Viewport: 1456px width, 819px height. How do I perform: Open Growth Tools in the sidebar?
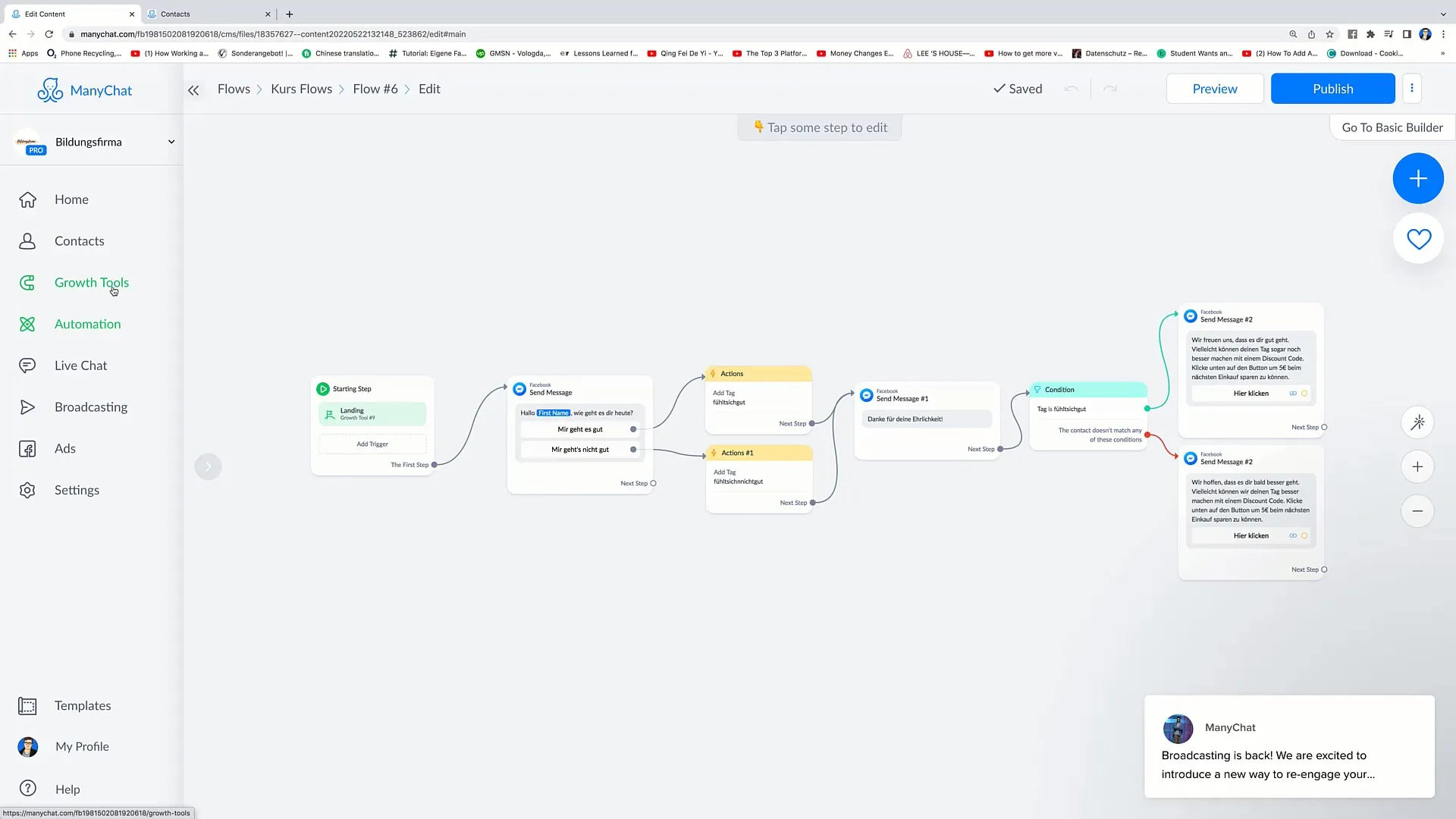[x=91, y=283]
